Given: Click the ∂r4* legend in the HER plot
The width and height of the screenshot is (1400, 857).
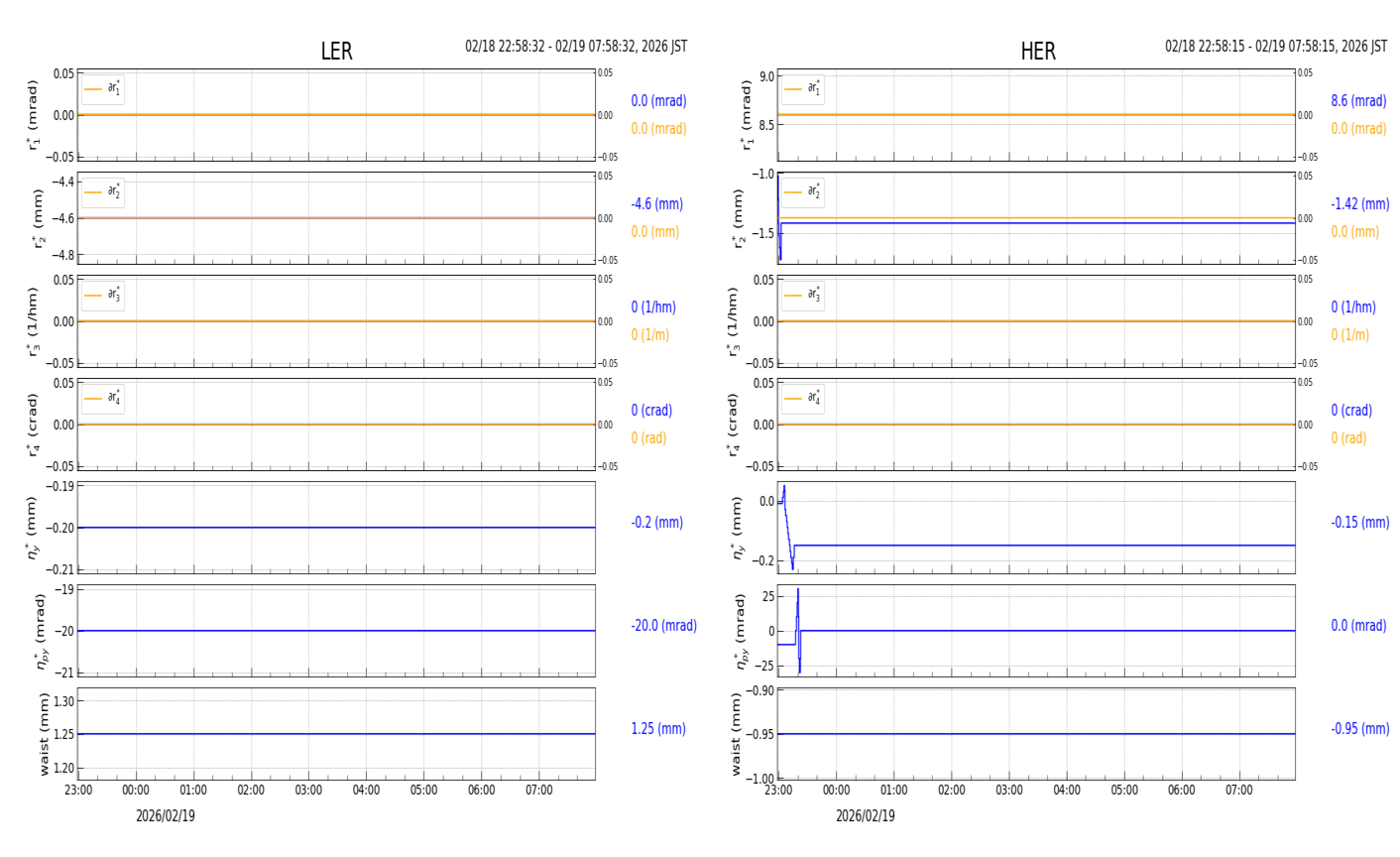Looking at the screenshot, I should tap(802, 399).
